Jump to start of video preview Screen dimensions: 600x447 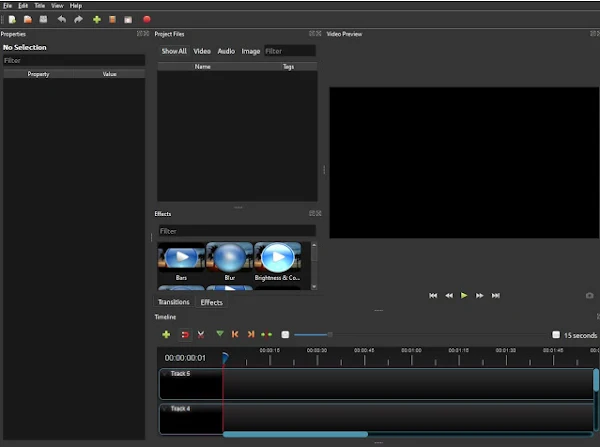(433, 295)
